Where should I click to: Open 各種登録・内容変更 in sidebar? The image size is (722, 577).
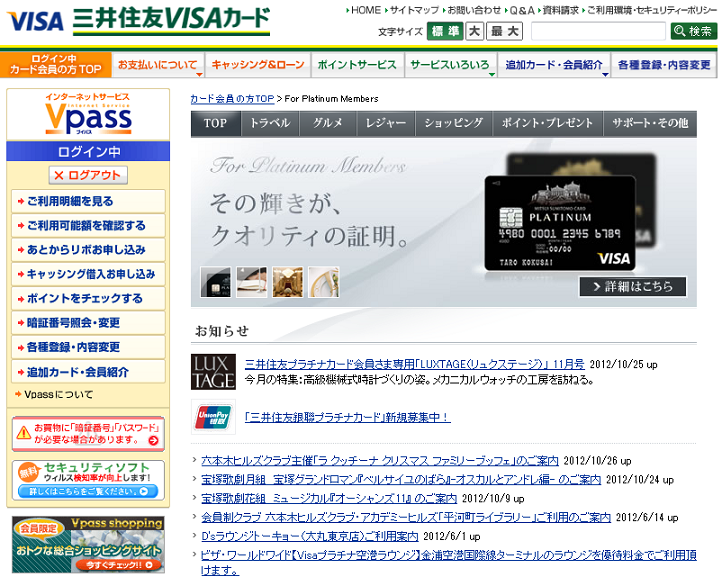tap(88, 347)
